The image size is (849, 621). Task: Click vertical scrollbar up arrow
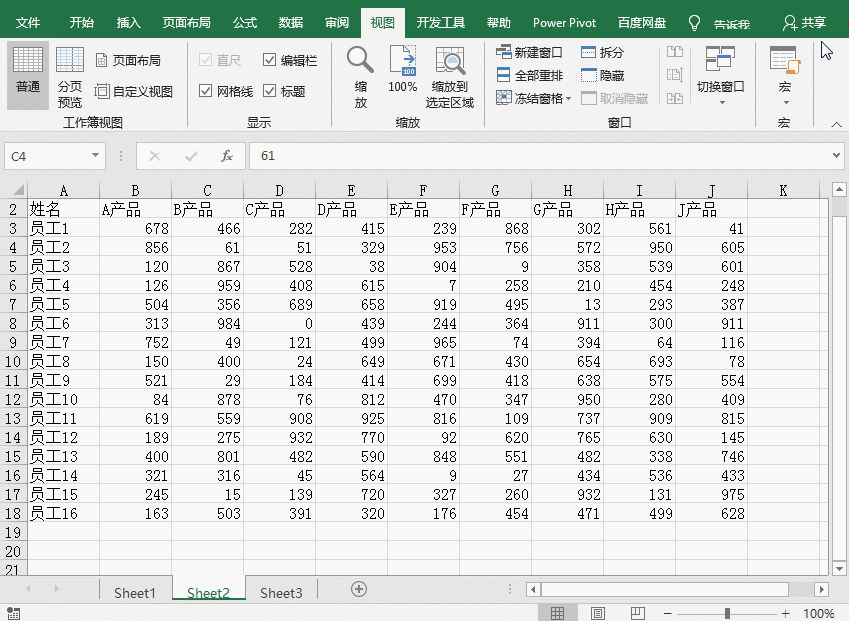(x=839, y=189)
